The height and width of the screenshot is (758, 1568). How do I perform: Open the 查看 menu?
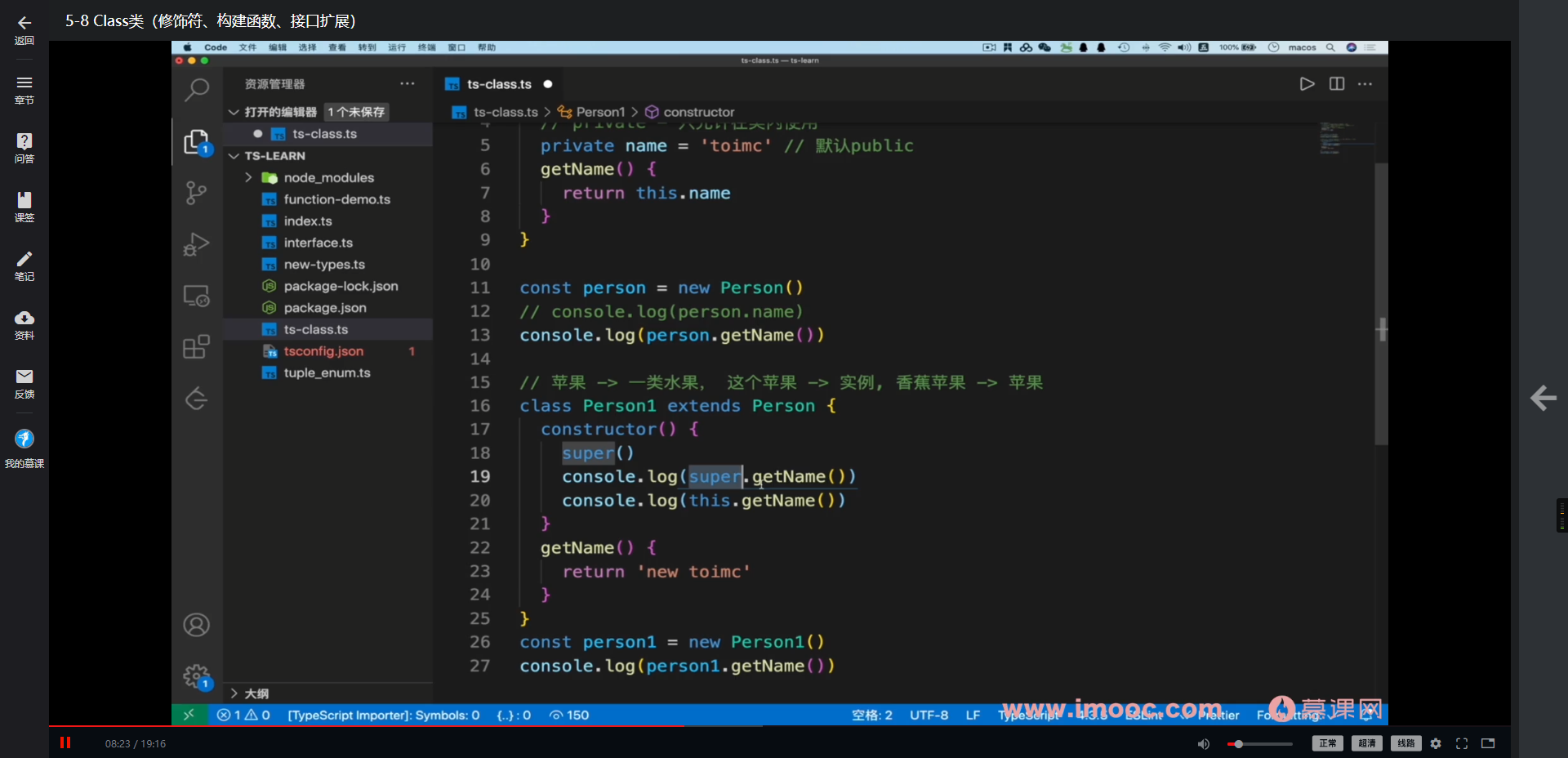pyautogui.click(x=337, y=47)
